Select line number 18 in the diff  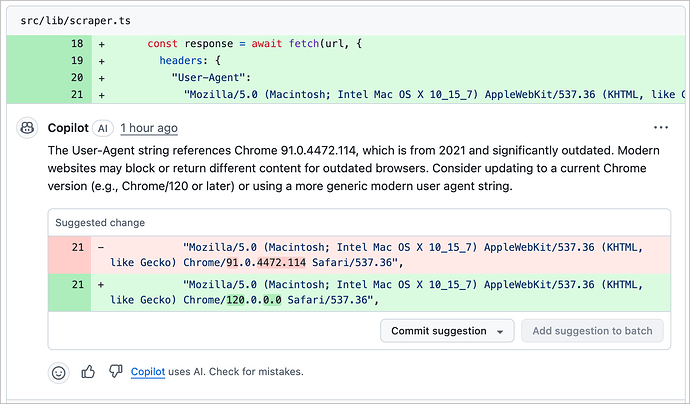point(77,44)
